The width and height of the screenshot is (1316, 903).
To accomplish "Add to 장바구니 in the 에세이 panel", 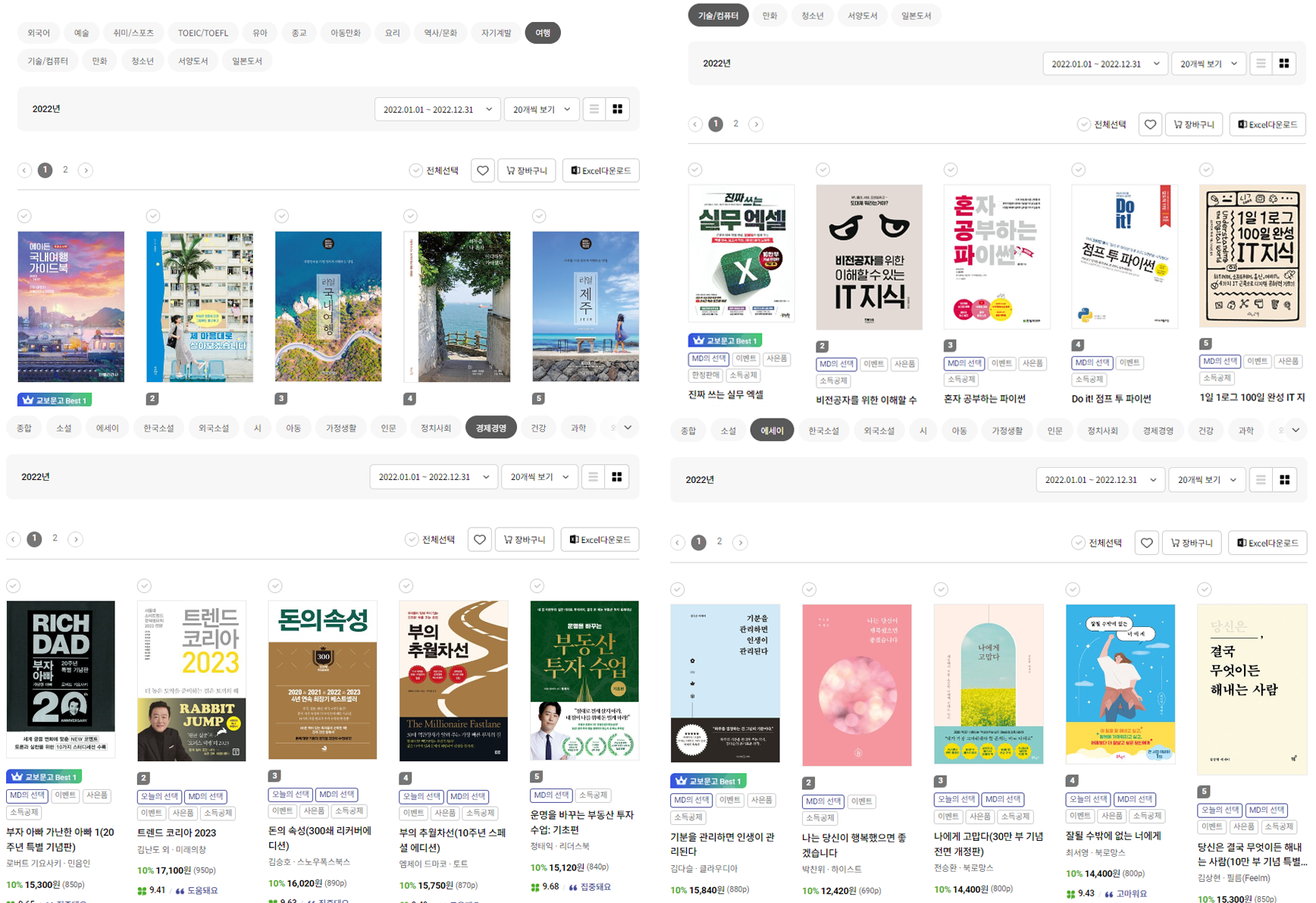I will click(x=1192, y=543).
